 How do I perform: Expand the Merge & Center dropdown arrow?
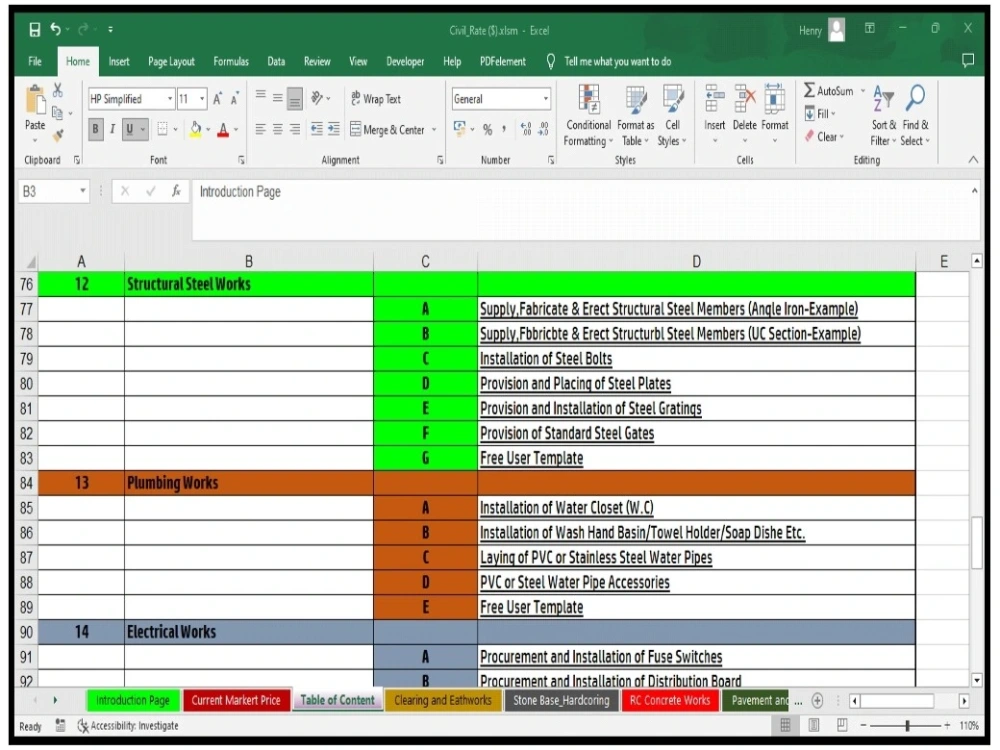434,129
